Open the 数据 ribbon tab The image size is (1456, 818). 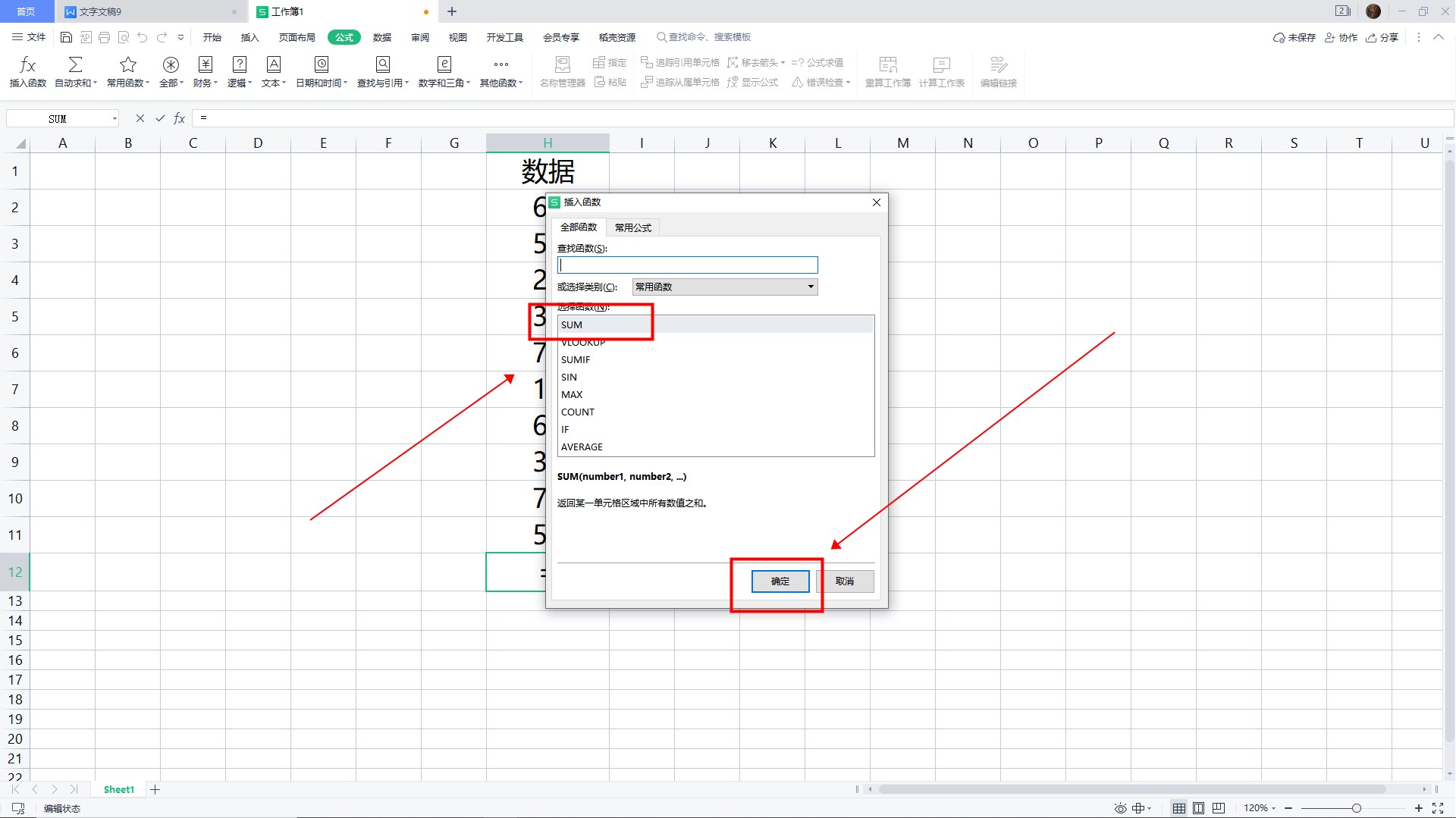(381, 37)
